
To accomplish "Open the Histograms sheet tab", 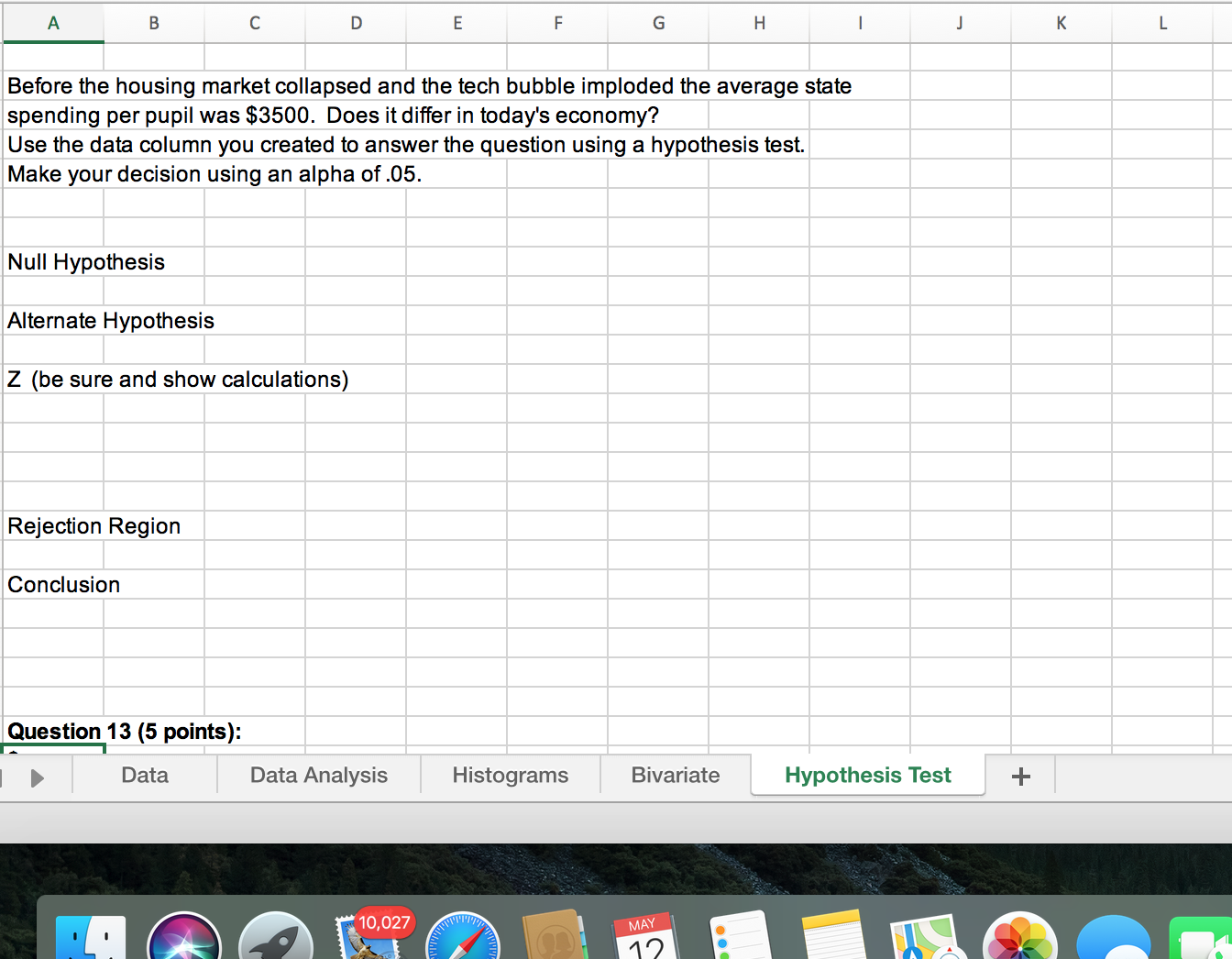I will [511, 776].
